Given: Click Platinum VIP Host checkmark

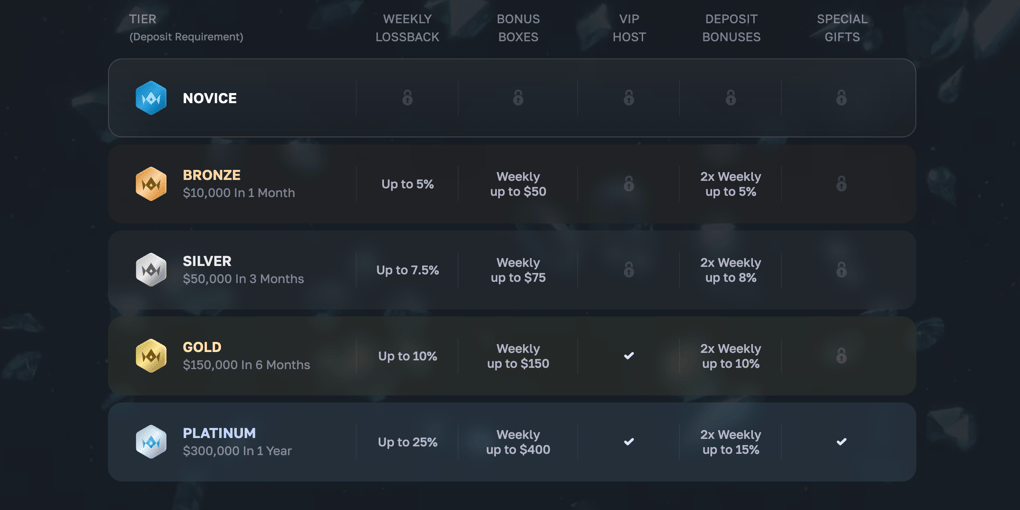Looking at the screenshot, I should tap(629, 442).
